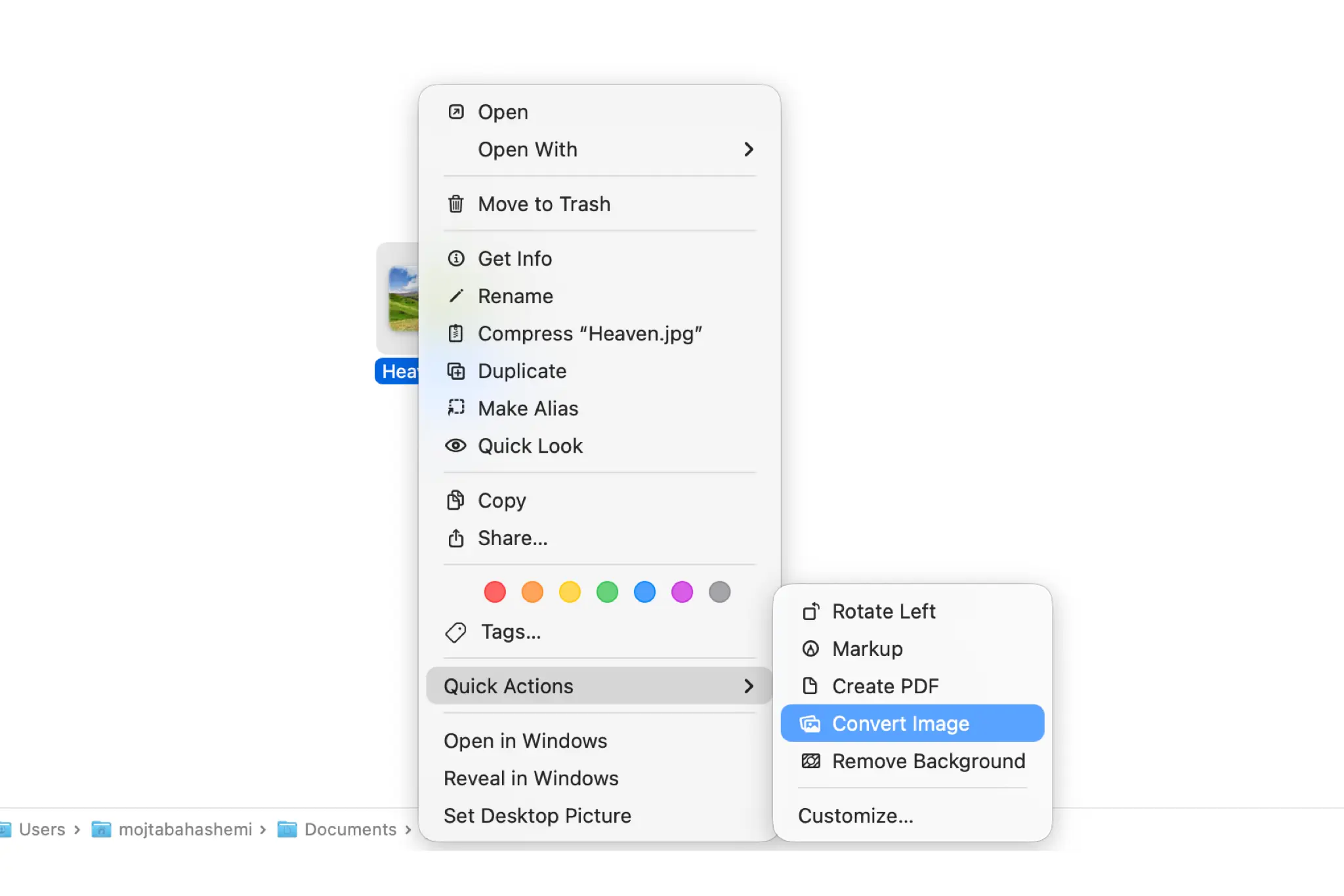This screenshot has height=896, width=1344.
Task: Click the Create PDF document icon
Action: click(811, 686)
